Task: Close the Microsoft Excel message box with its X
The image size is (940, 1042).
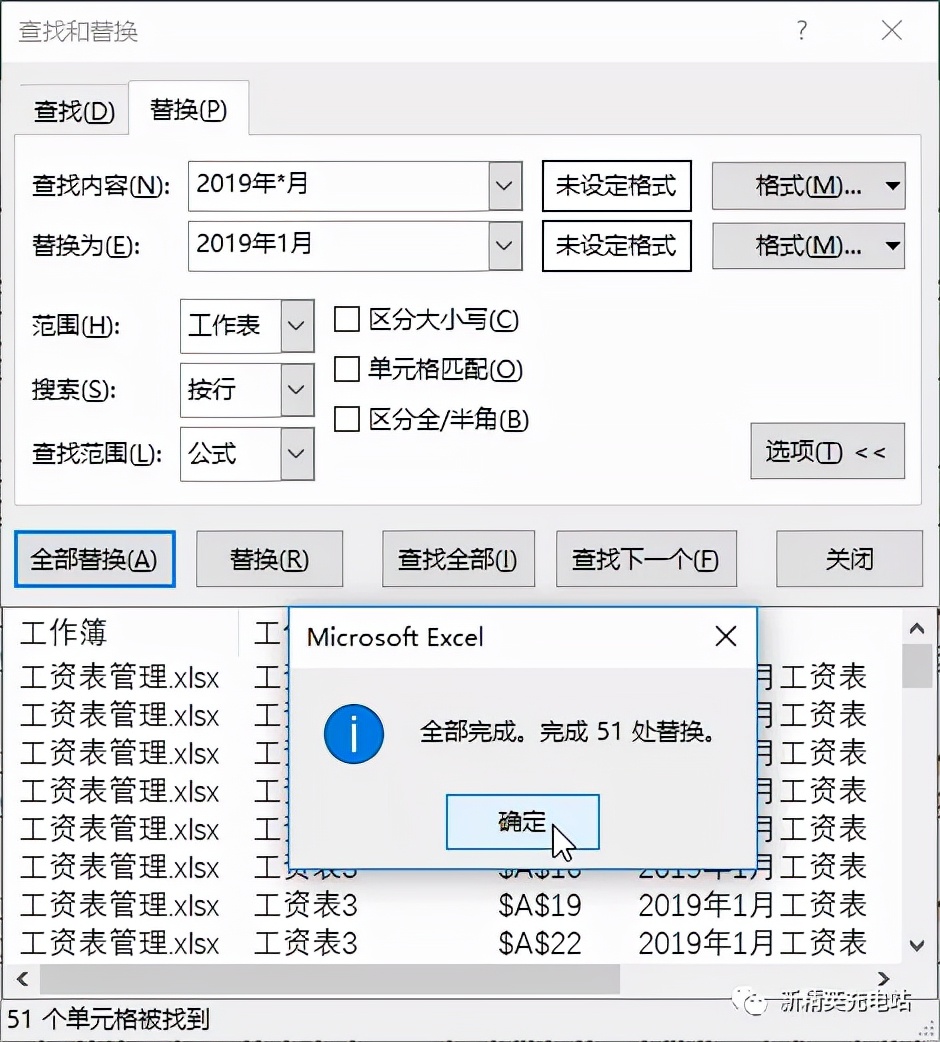Action: (x=725, y=636)
